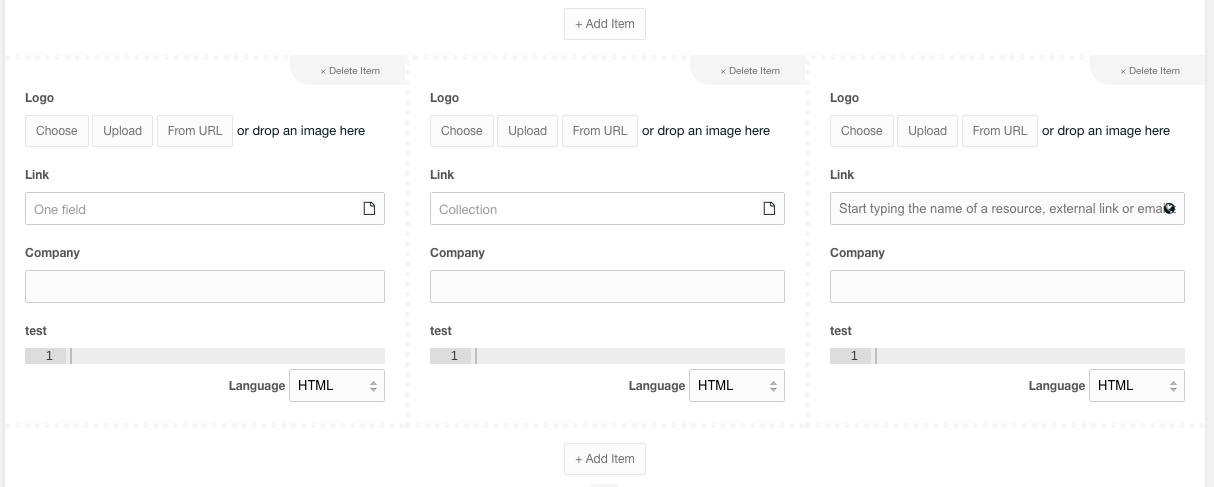Open the first item's Language dropdown
The width and height of the screenshot is (1214, 487).
point(337,385)
